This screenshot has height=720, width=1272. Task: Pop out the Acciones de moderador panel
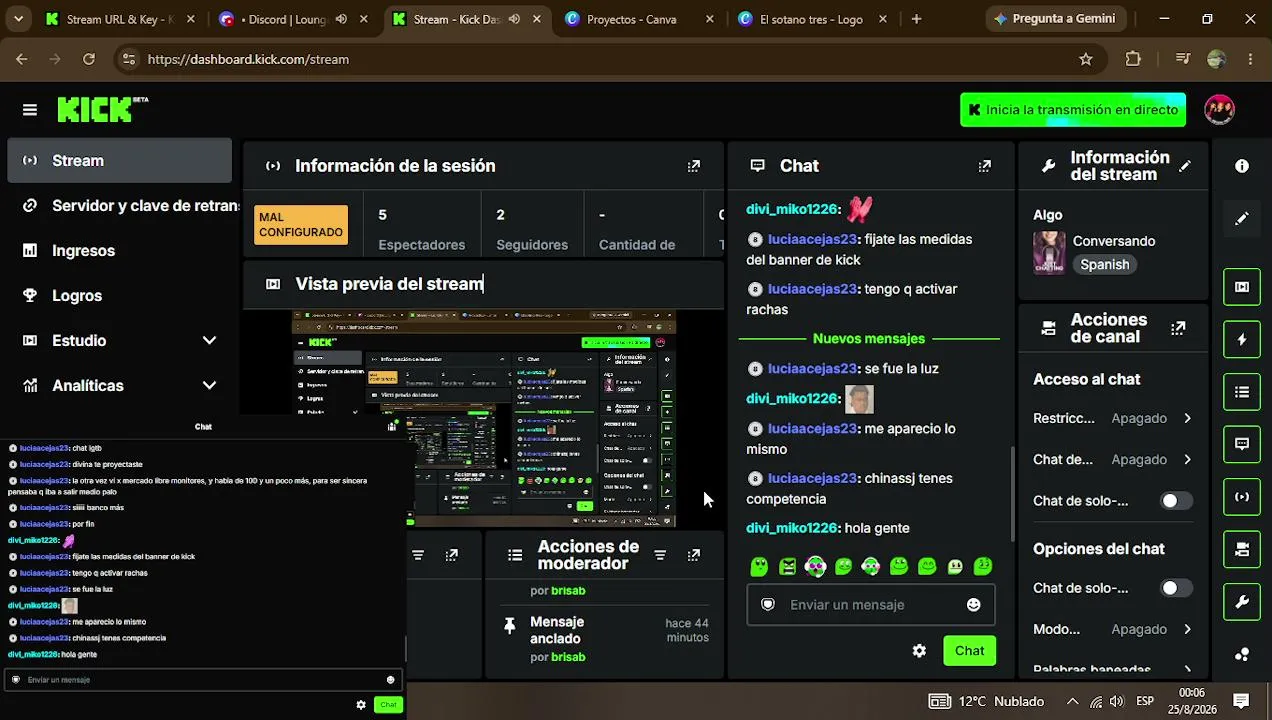coord(694,555)
